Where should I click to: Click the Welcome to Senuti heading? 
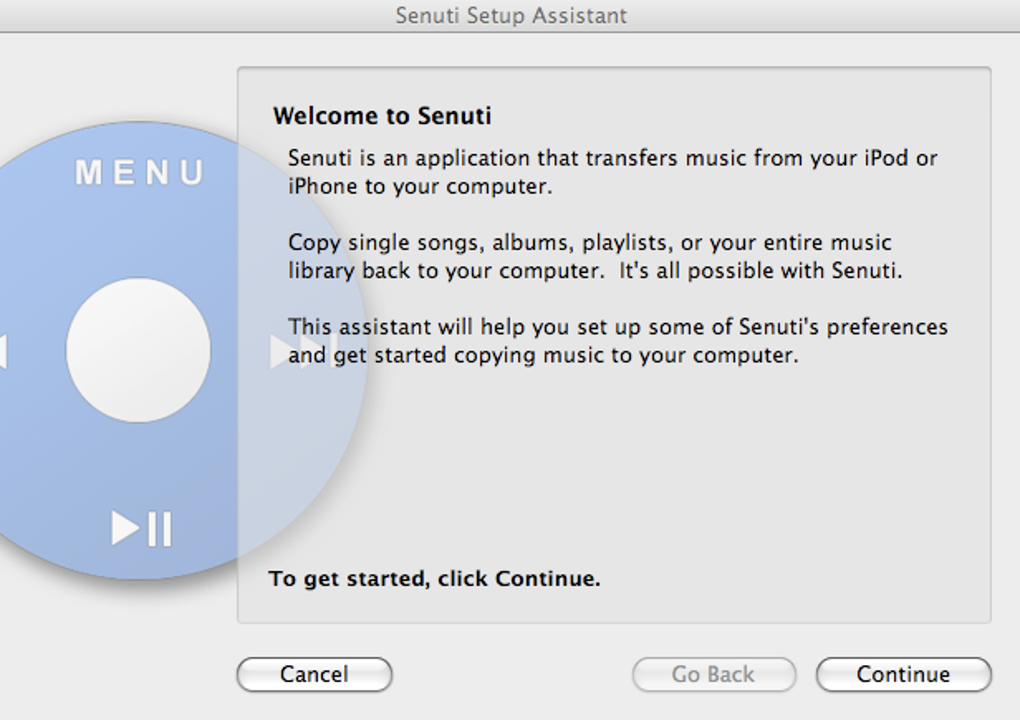point(382,116)
